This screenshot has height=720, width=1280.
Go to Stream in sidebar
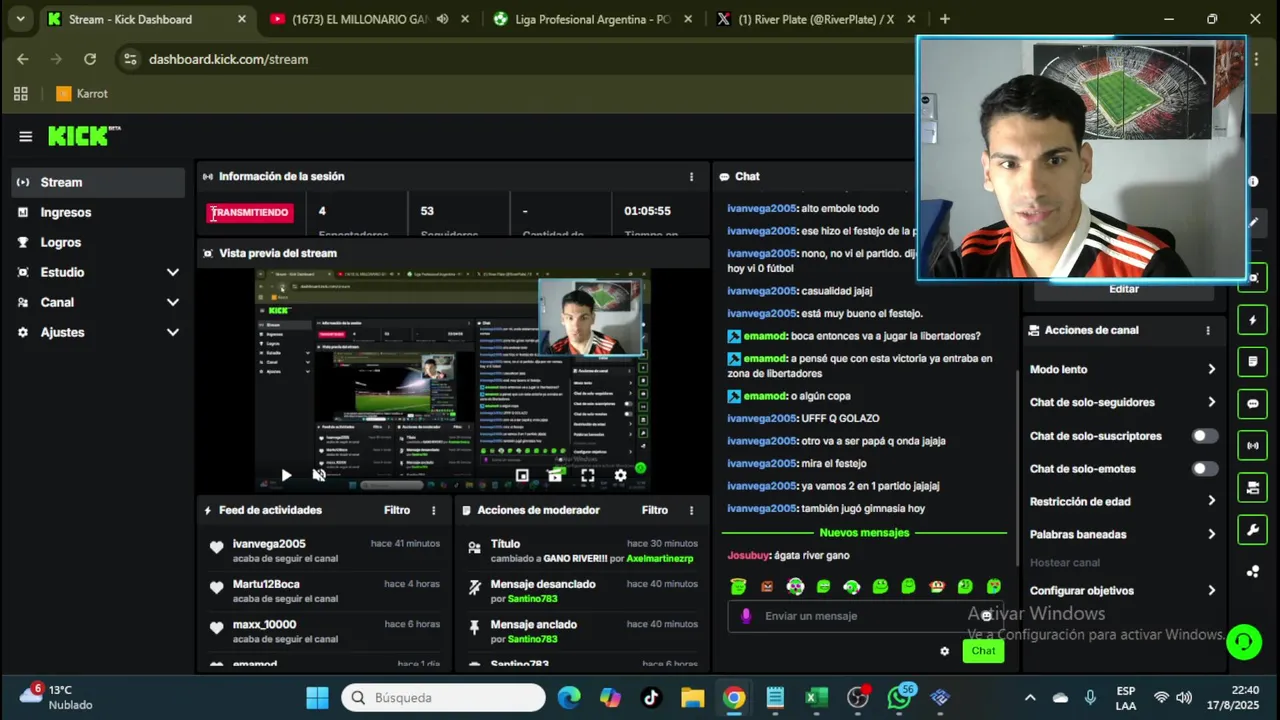tap(97, 182)
